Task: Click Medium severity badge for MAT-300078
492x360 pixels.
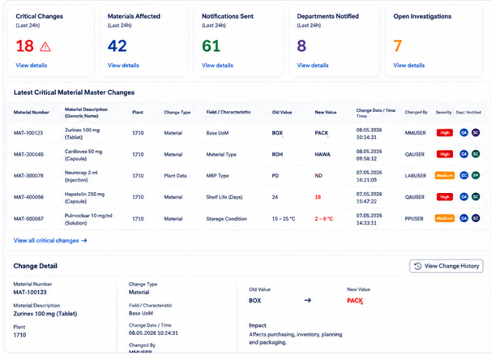Action: click(445, 175)
